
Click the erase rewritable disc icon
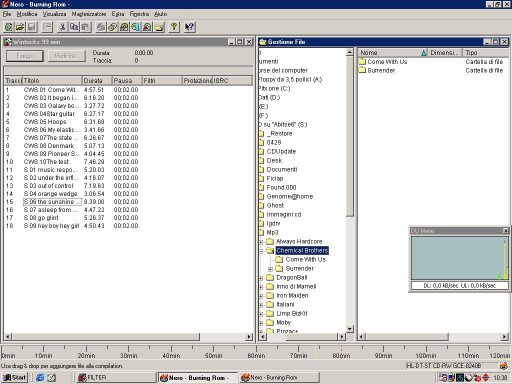(x=147, y=27)
